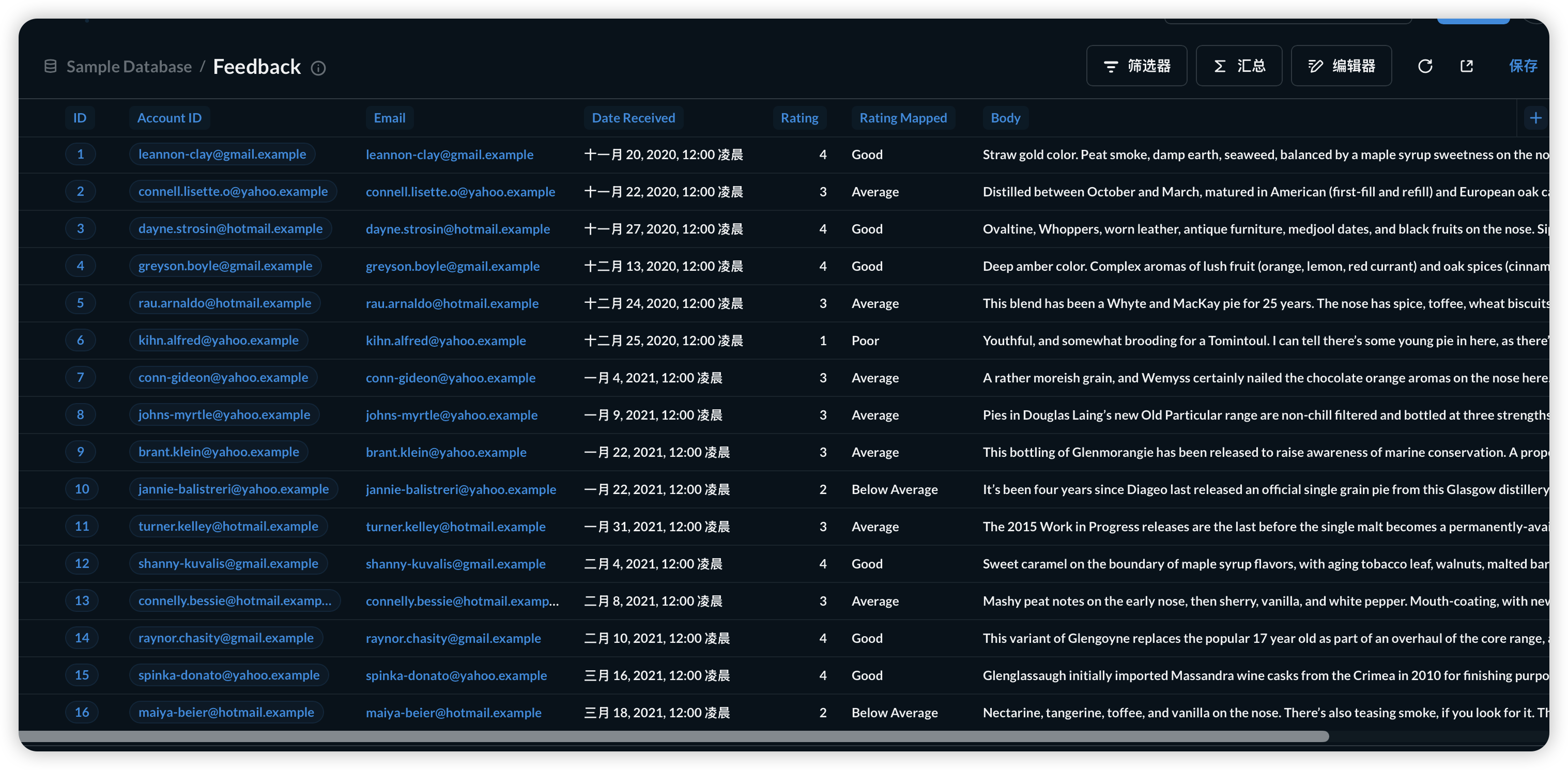
Task: Click body text starting 'Youthful, and somewhat brooding'
Action: tap(1266, 340)
